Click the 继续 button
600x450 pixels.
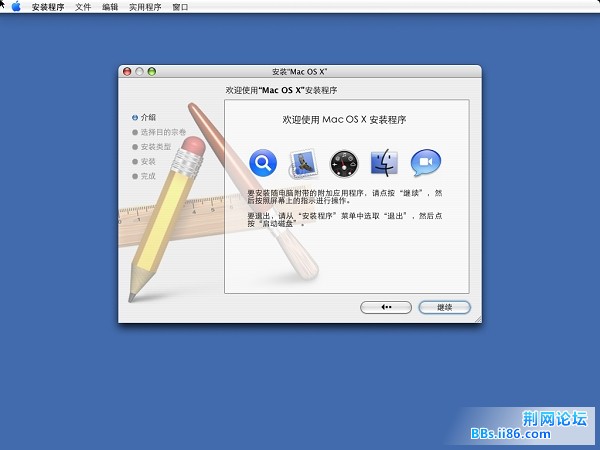pyautogui.click(x=444, y=307)
